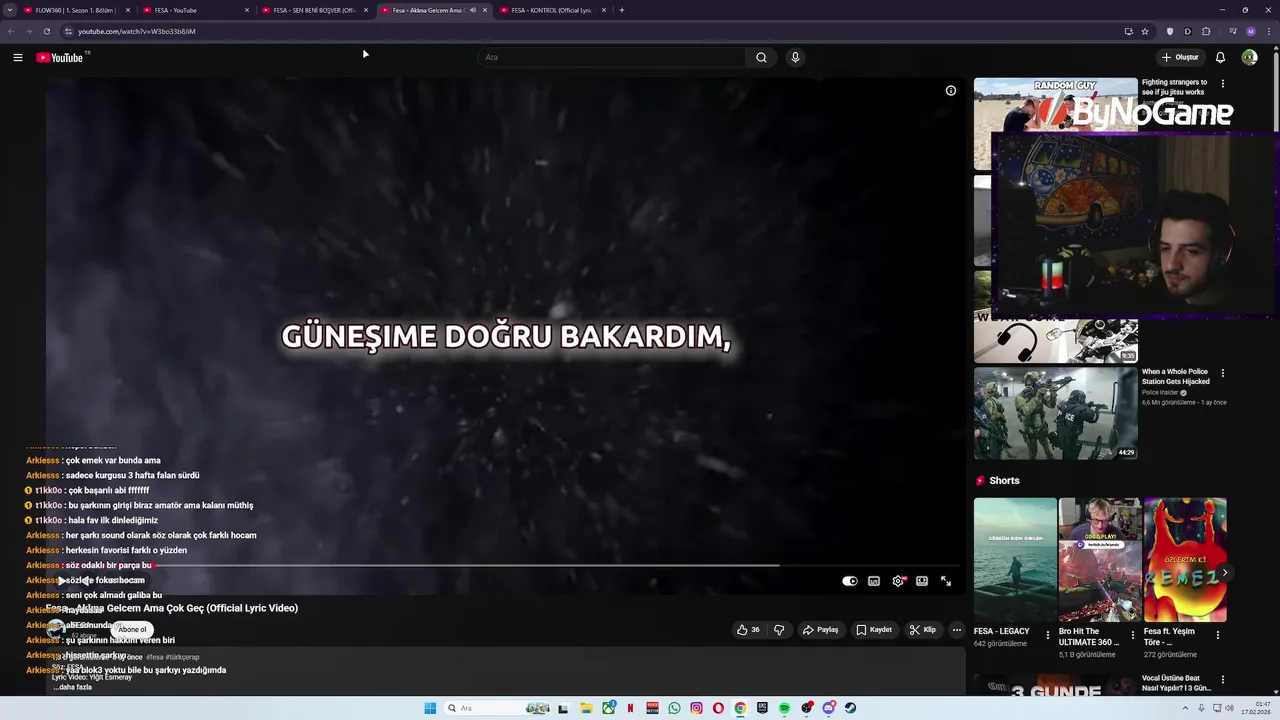Switch to theater mode view

(x=922, y=581)
